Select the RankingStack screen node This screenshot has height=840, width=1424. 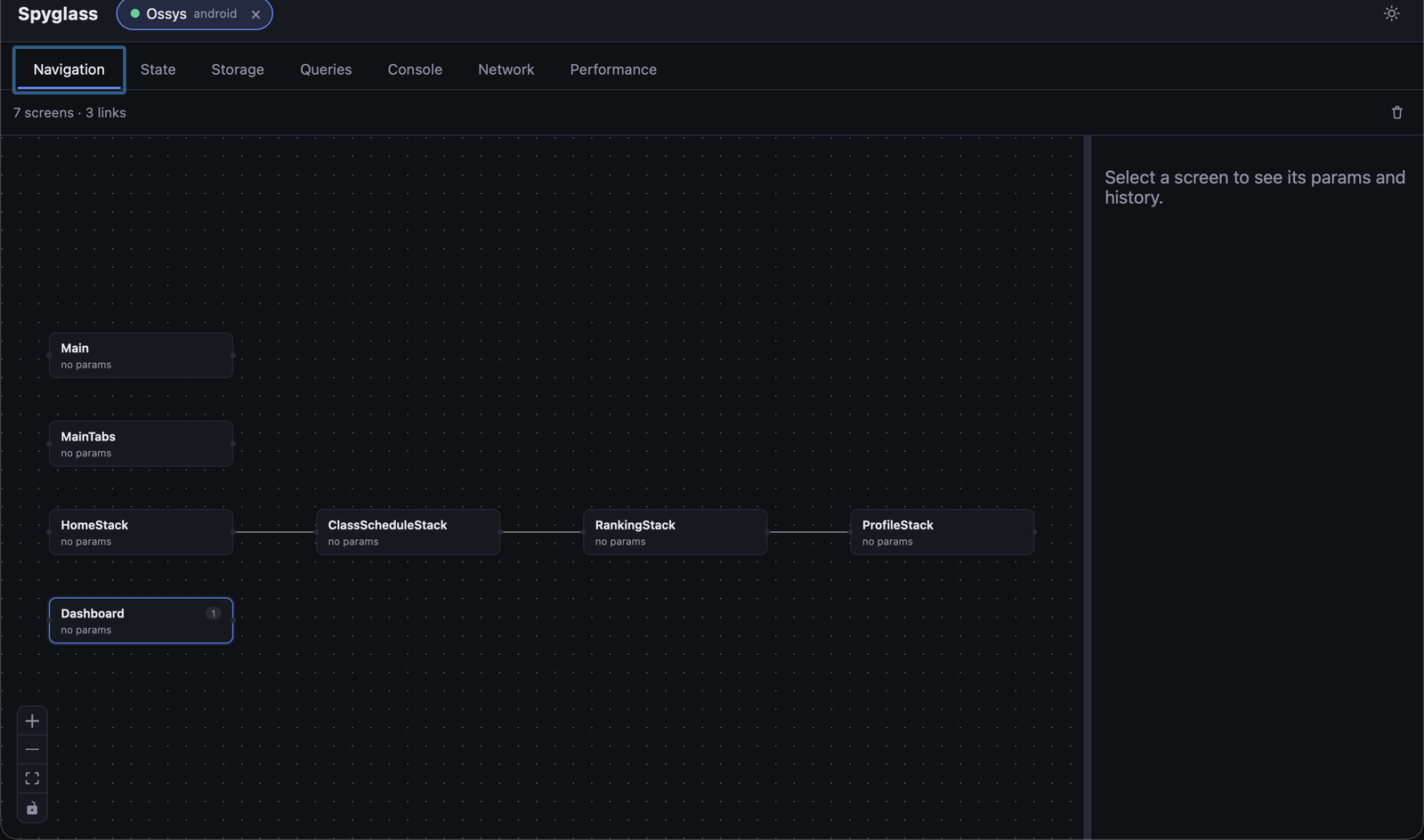675,532
